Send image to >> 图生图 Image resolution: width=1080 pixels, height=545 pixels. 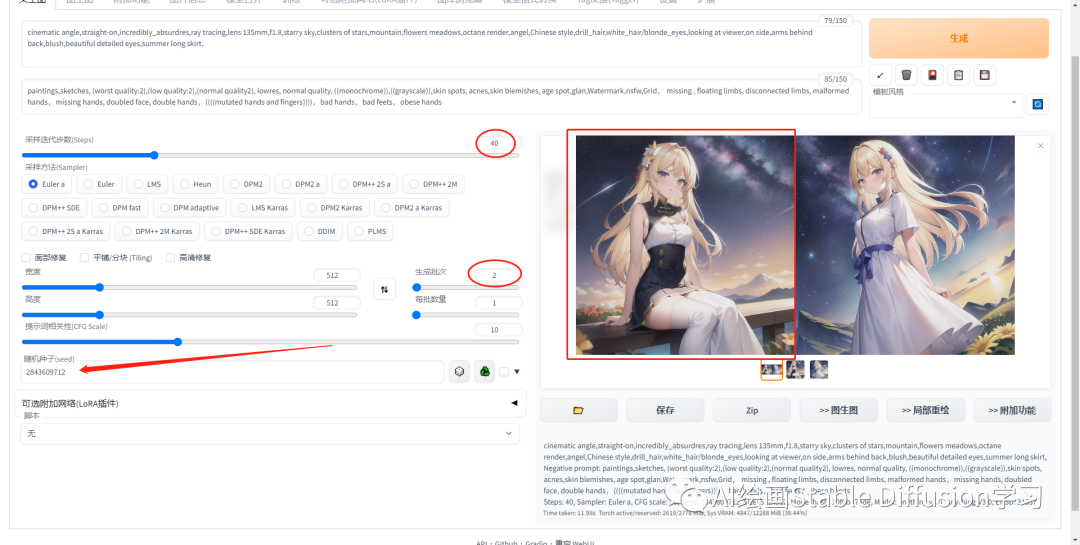838,410
